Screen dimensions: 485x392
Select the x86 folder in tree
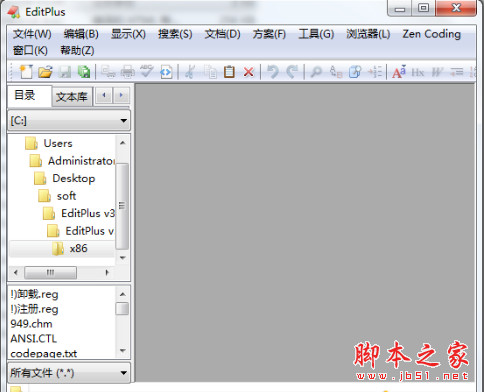70,249
